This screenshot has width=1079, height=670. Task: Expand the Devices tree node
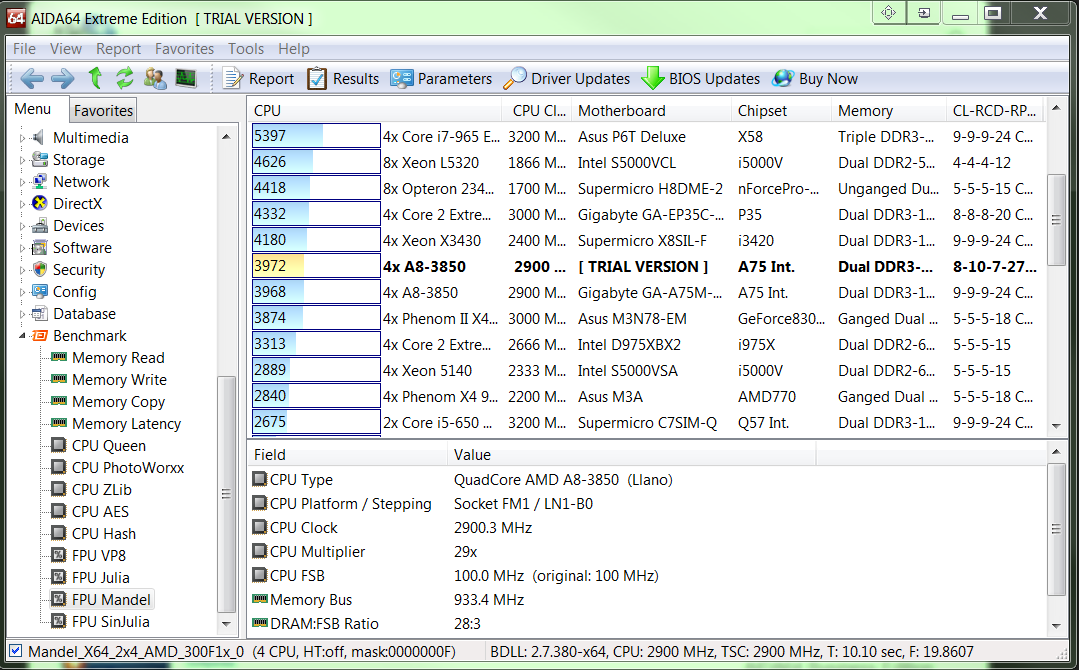(x=22, y=226)
